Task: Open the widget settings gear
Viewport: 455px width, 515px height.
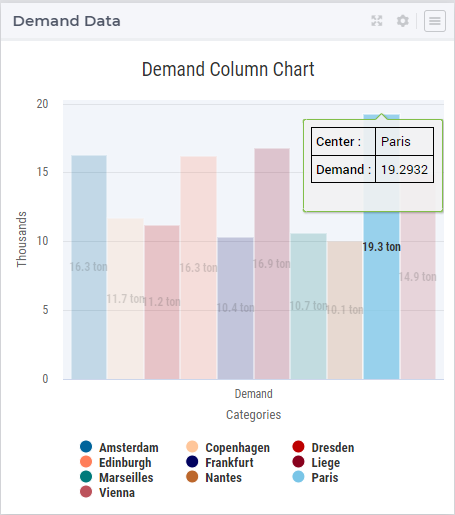Action: click(403, 21)
